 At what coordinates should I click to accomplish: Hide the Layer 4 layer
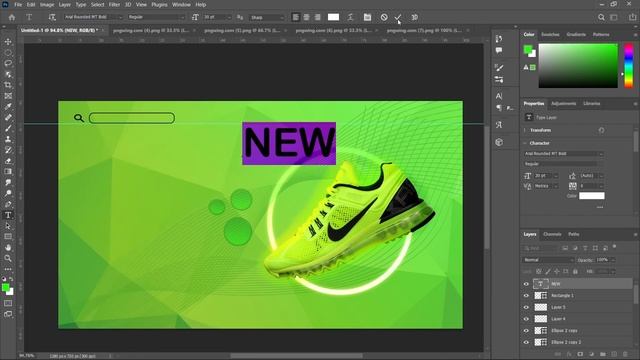526,319
